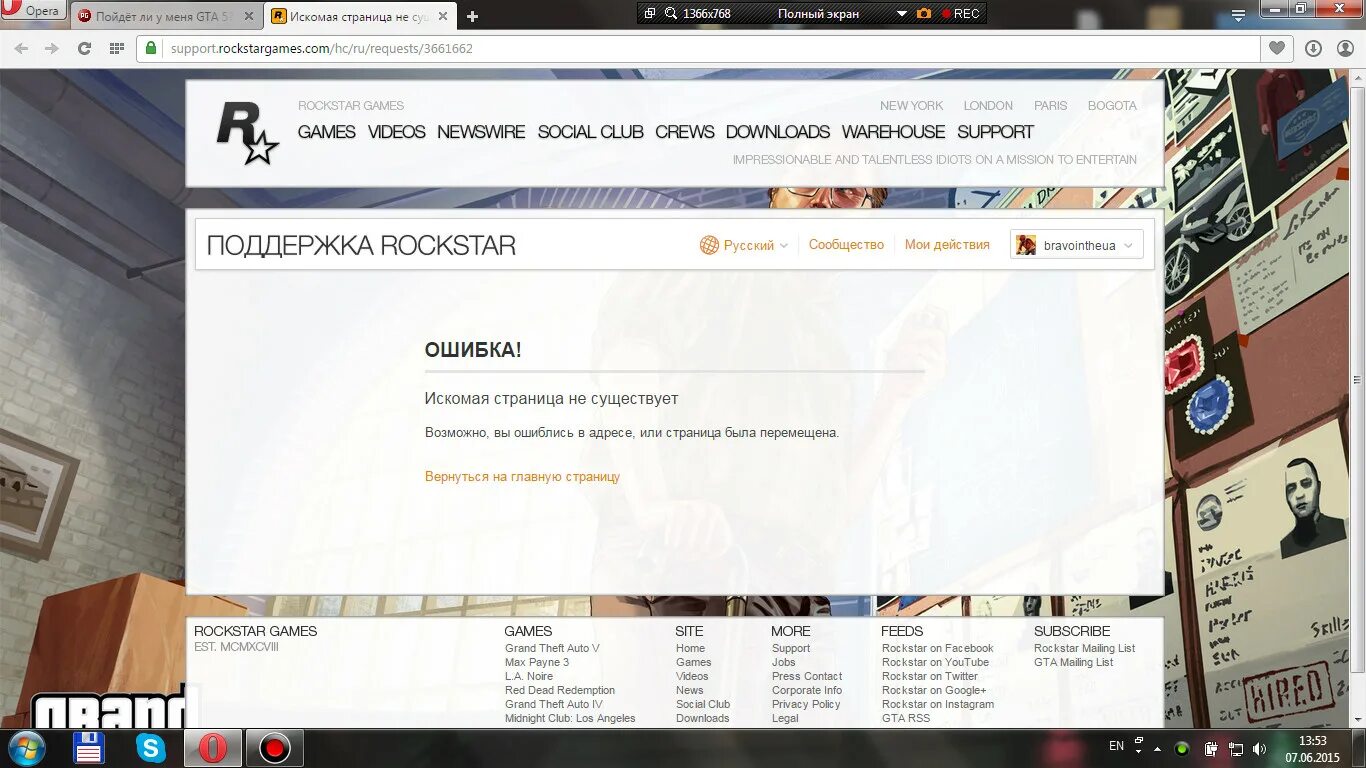Screen dimensions: 1366x768
Task: Select the 'Искомая страница не существует' tab
Action: pyautogui.click(x=360, y=16)
